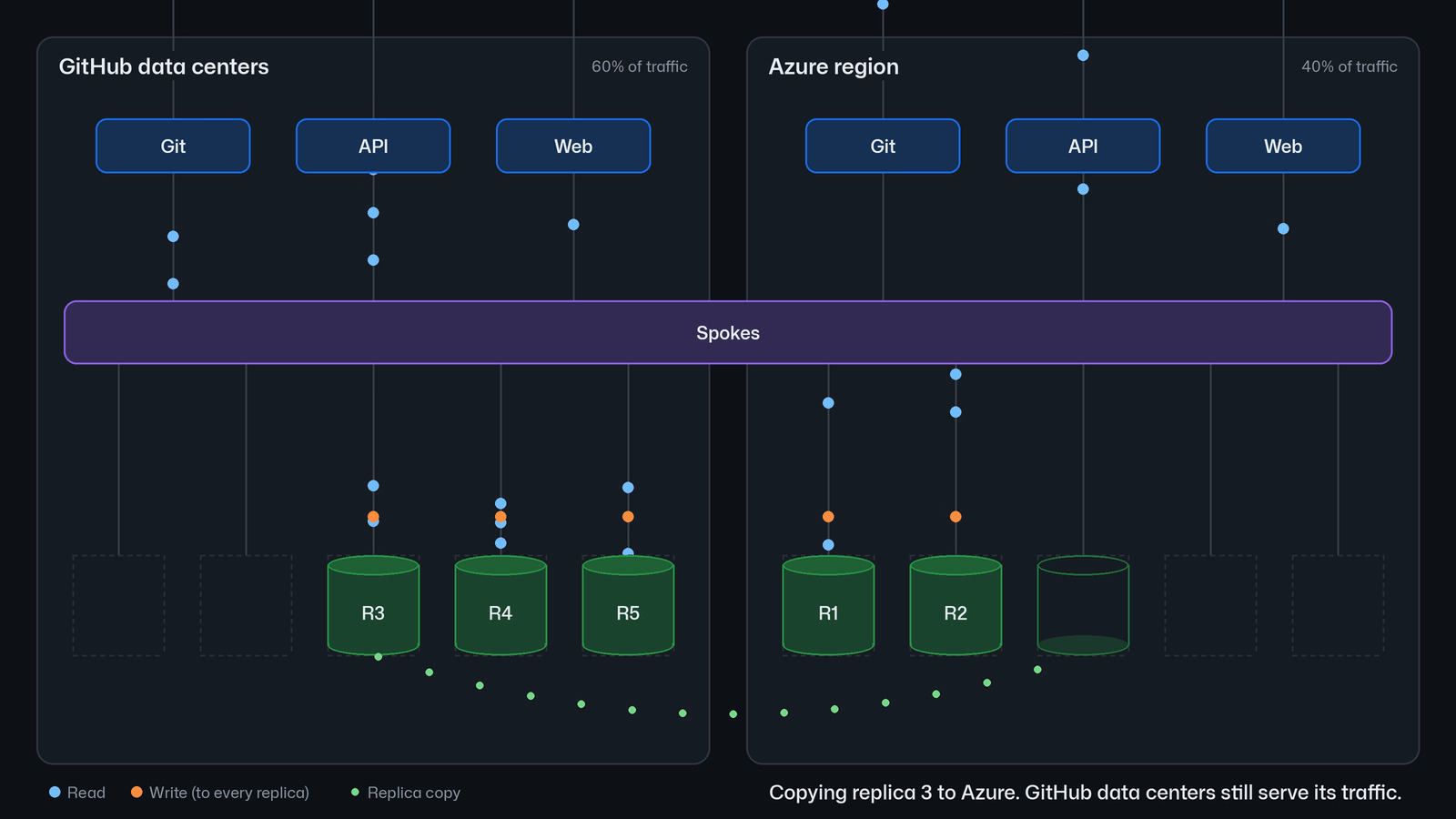Select the Web box in GitHub data centers
1456x819 pixels.
pyautogui.click(x=573, y=146)
